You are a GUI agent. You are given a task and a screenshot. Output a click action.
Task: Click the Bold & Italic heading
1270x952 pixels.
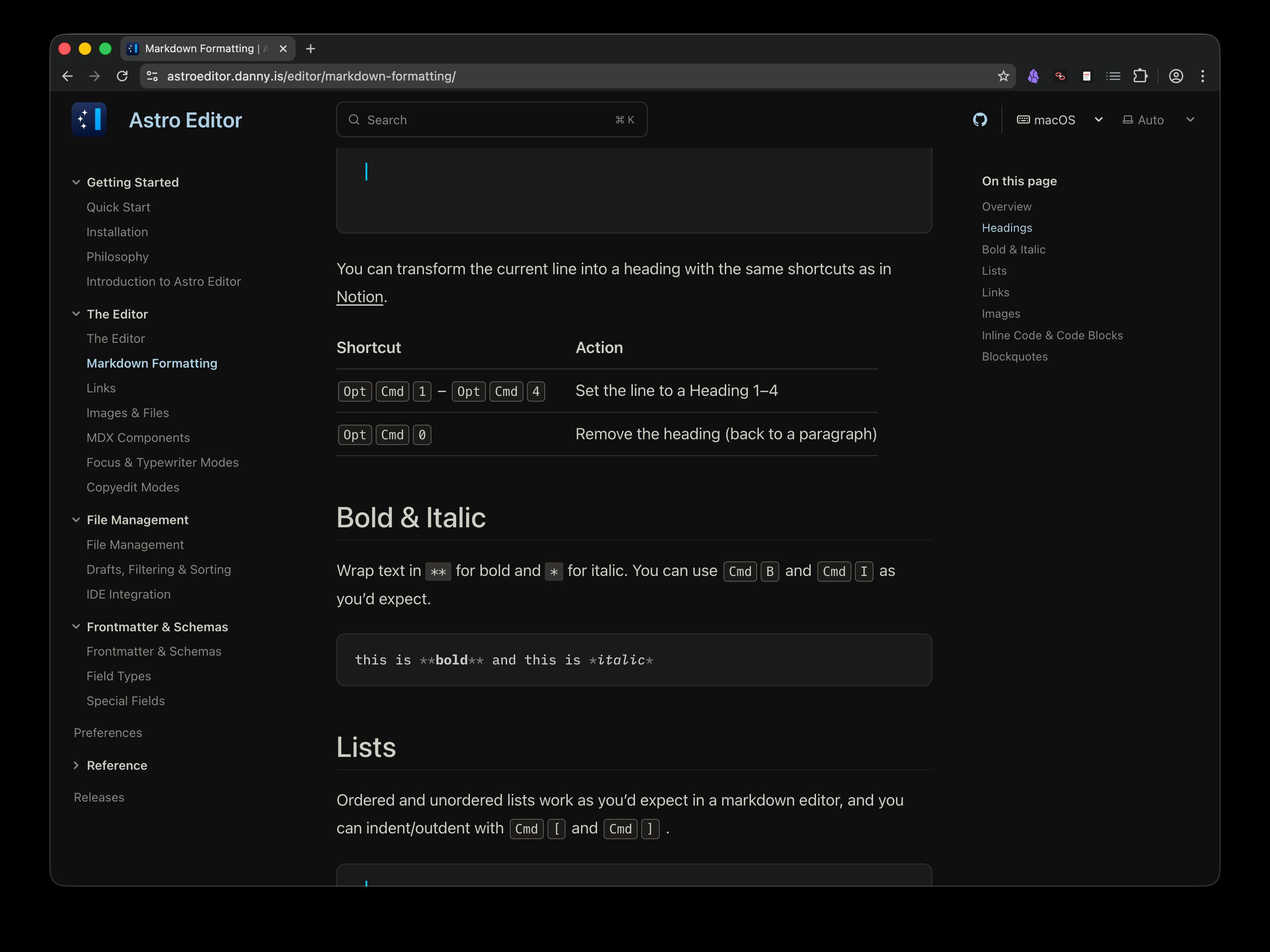[x=411, y=518]
